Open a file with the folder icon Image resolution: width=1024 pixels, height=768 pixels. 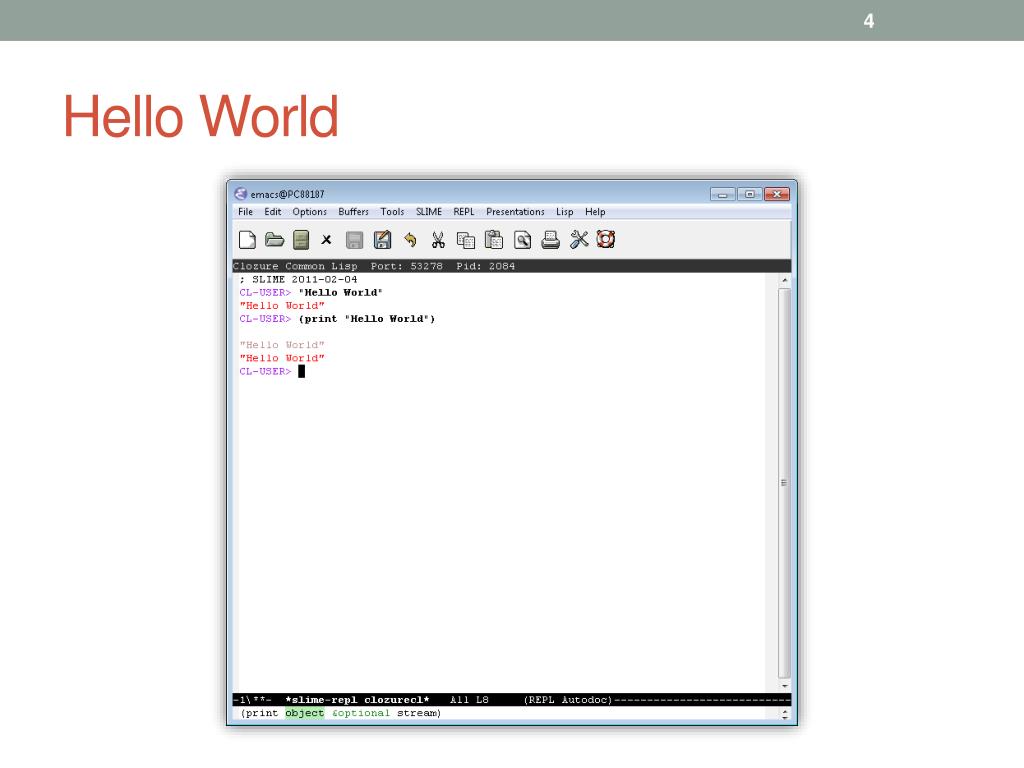[274, 240]
